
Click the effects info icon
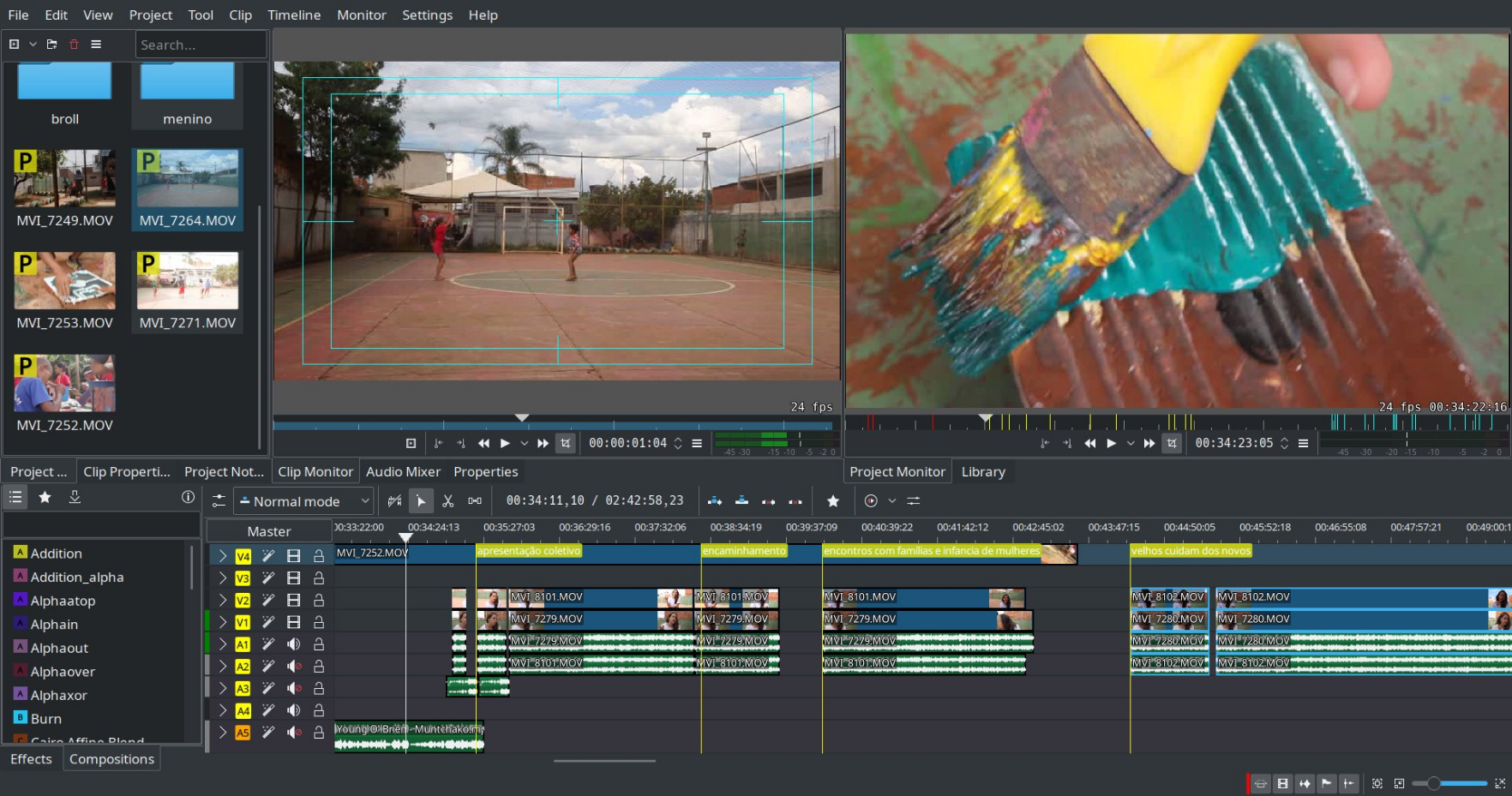point(188,497)
